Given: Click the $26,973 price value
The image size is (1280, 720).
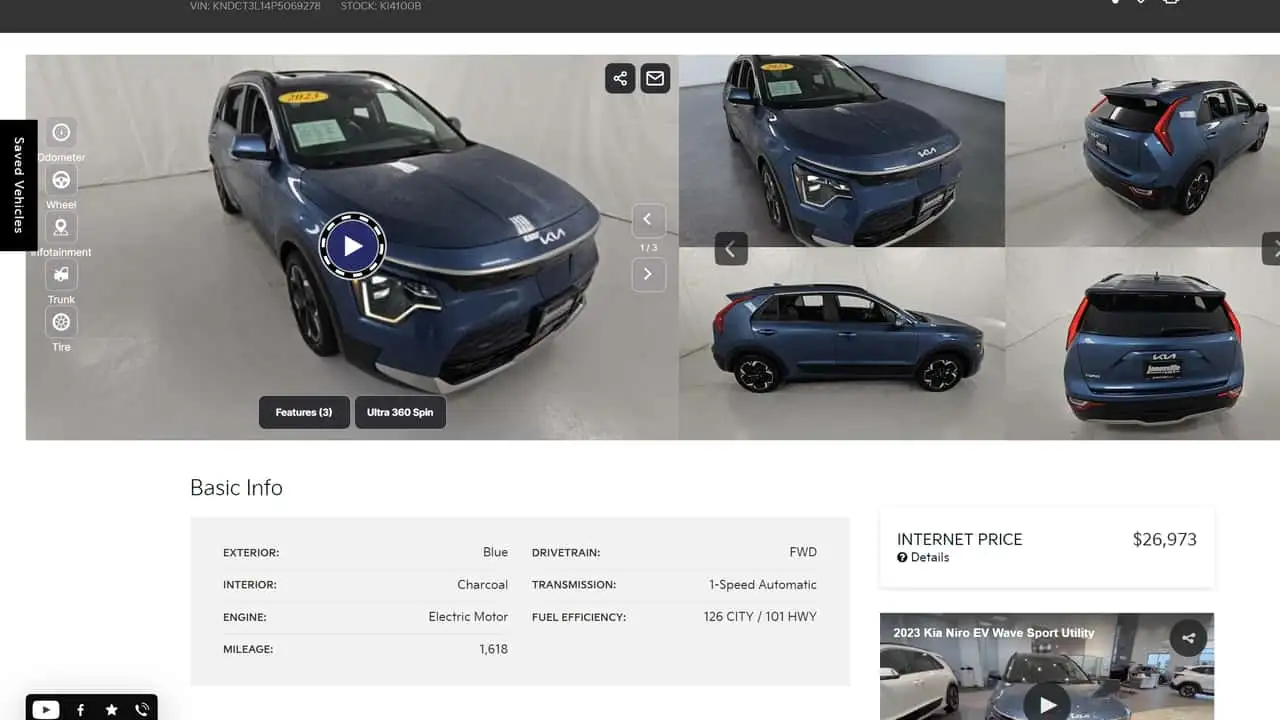Looking at the screenshot, I should [x=1164, y=539].
